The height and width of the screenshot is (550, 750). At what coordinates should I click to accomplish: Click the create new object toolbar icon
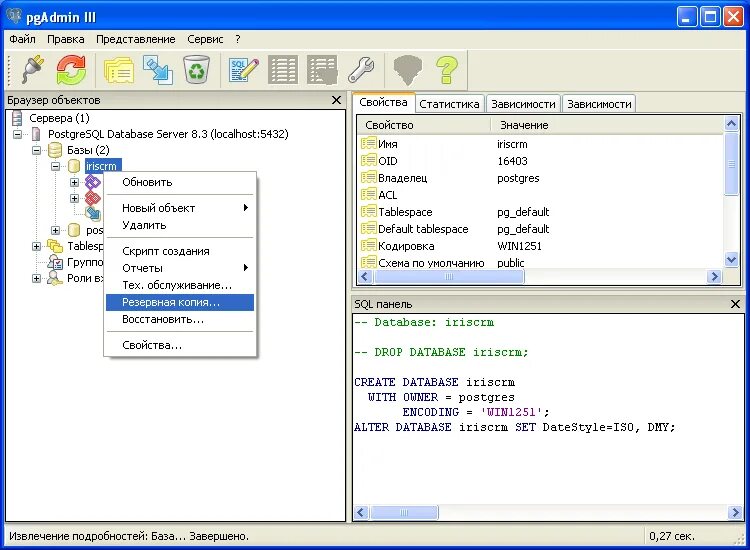click(x=158, y=70)
